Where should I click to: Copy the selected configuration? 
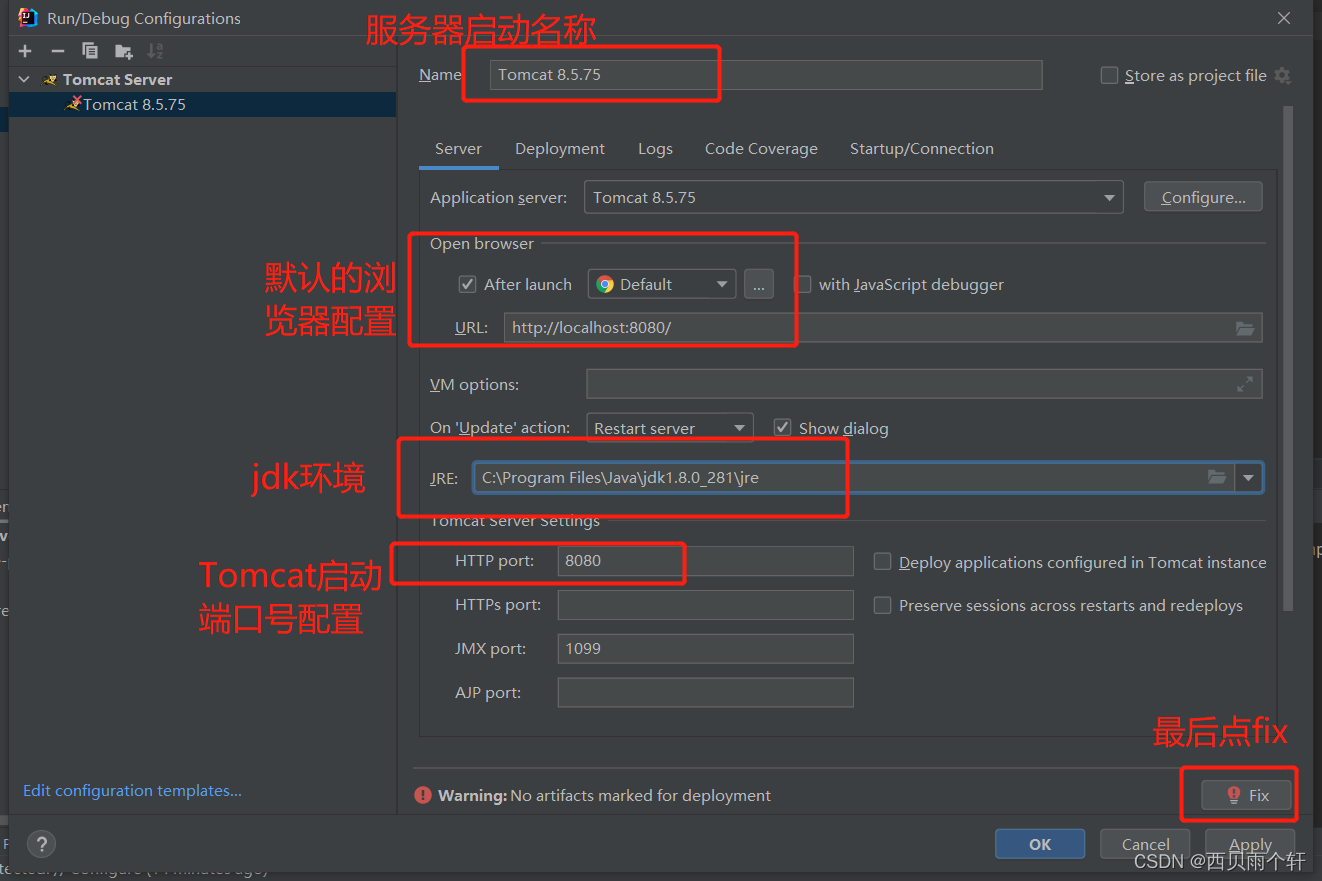click(x=90, y=51)
